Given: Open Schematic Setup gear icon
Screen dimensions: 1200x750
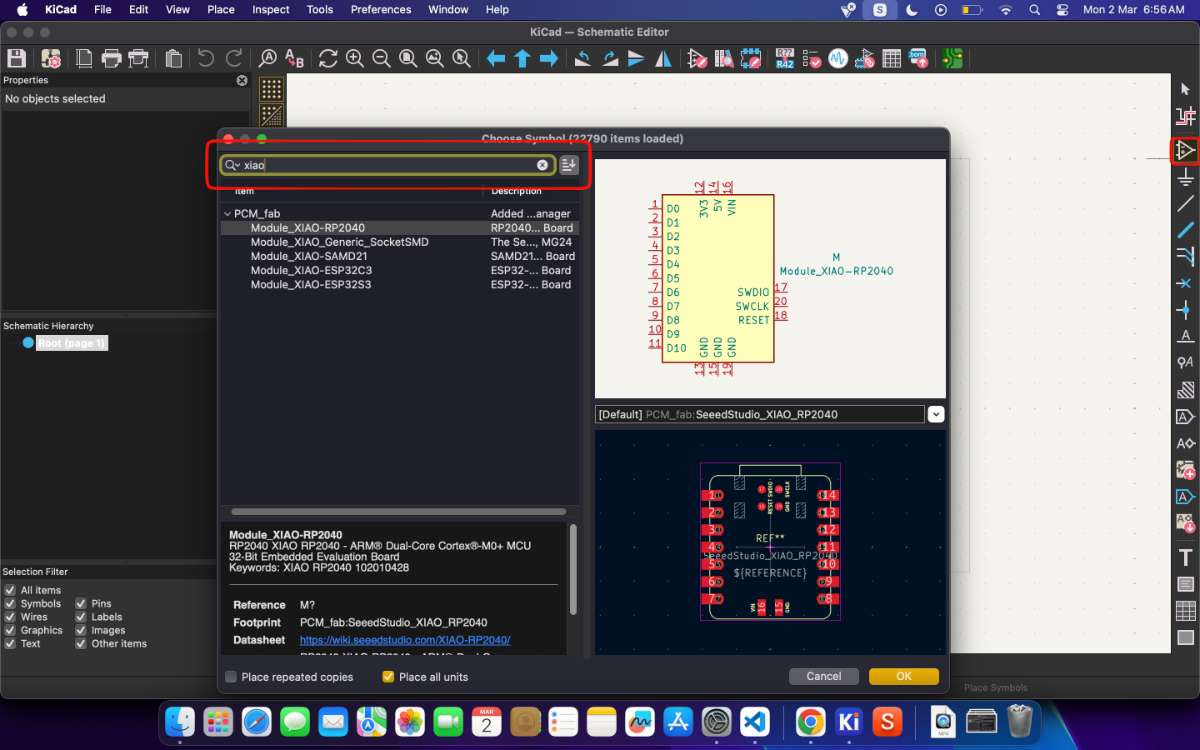Looking at the screenshot, I should [x=51, y=59].
